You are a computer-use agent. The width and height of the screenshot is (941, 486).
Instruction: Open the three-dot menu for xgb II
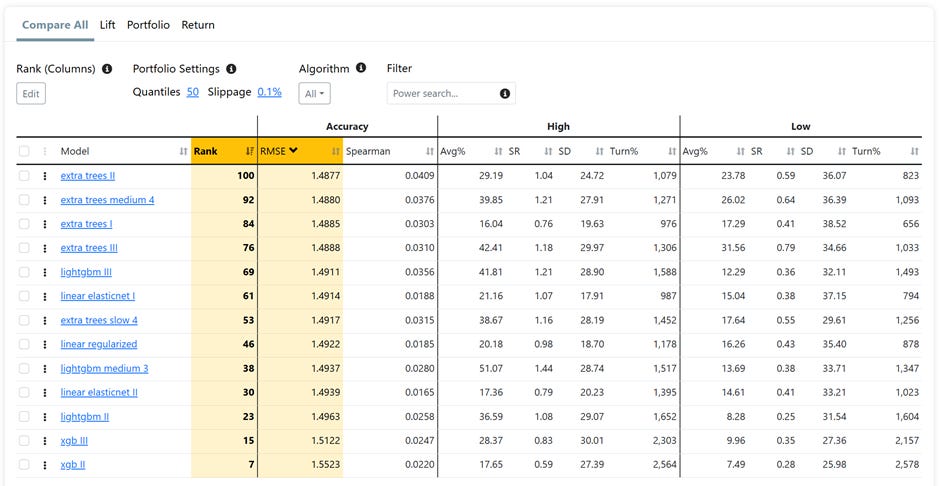[x=44, y=465]
